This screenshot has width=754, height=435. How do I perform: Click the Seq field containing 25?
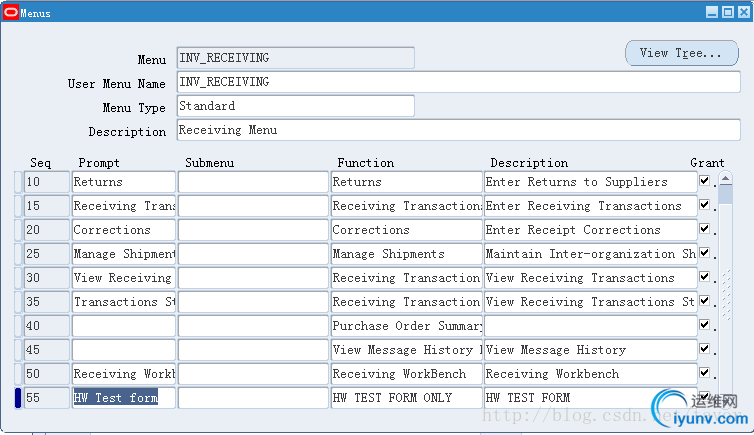(46, 254)
